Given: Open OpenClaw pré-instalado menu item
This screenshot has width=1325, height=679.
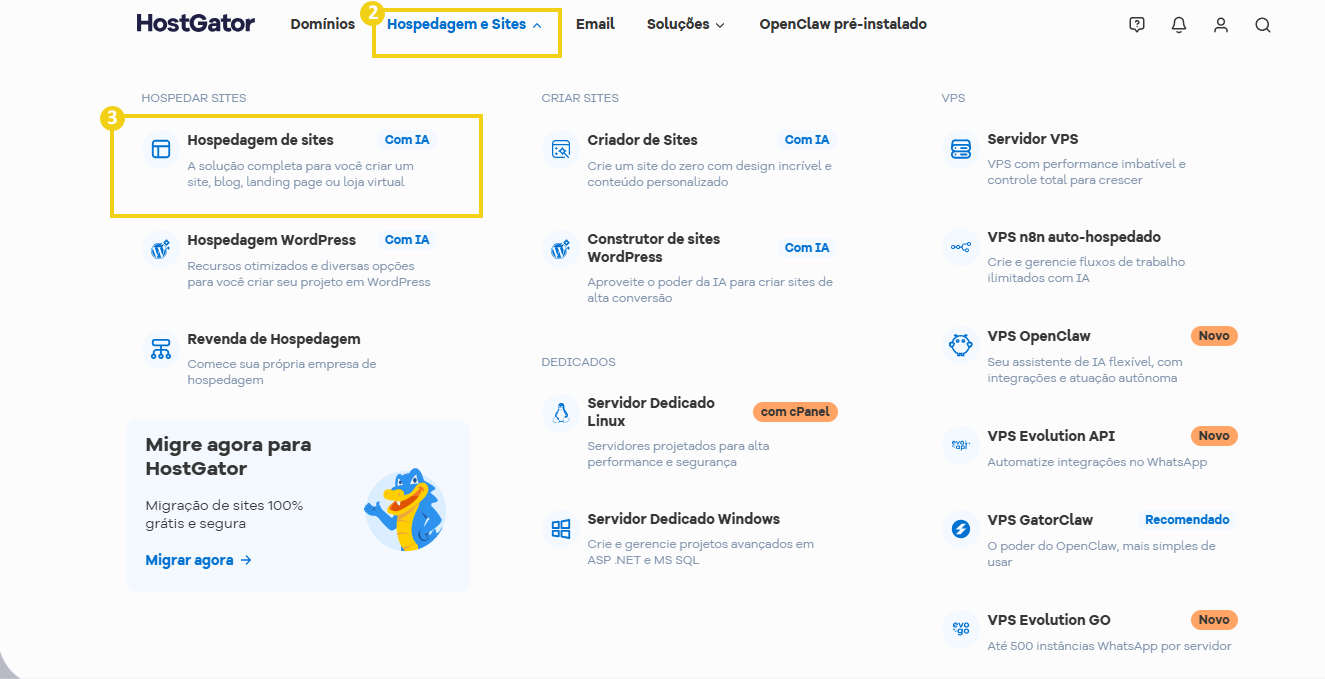Looking at the screenshot, I should point(843,24).
